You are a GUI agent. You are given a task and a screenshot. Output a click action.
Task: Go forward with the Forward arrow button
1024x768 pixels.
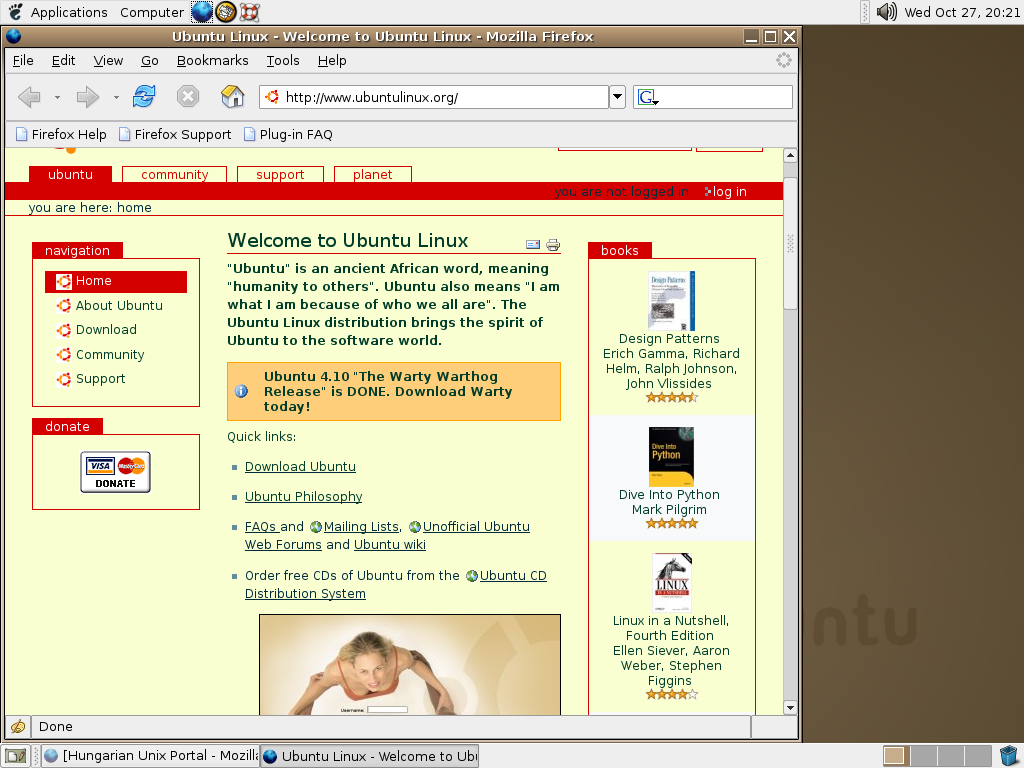pos(87,97)
